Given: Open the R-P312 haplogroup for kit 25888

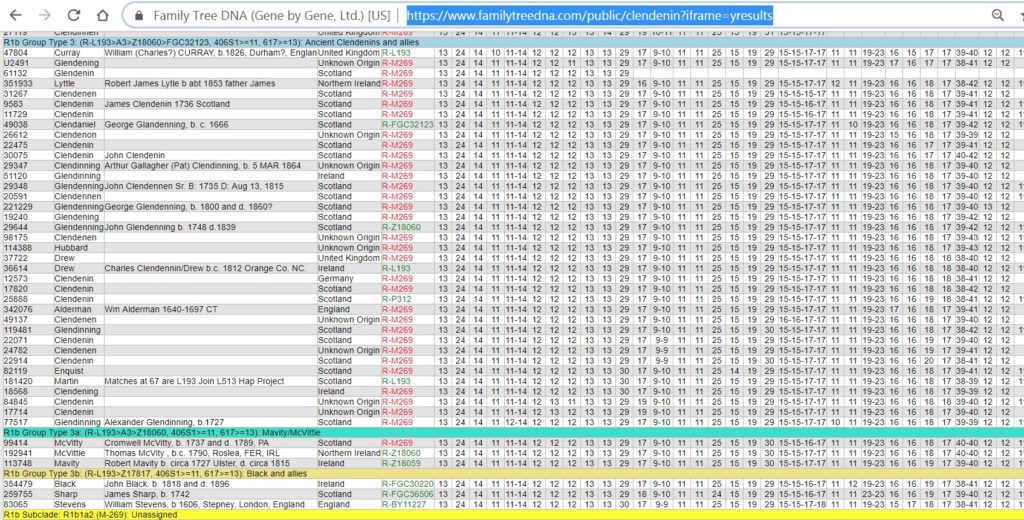Looking at the screenshot, I should pyautogui.click(x=396, y=299).
